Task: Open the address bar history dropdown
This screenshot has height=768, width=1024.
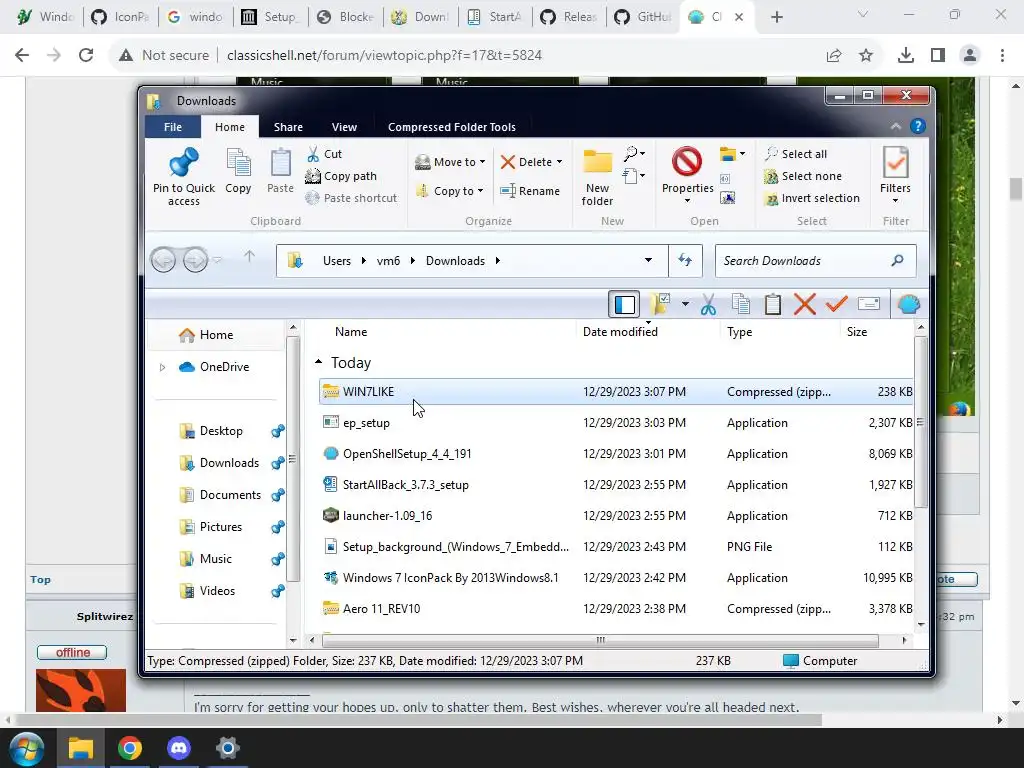Action: [x=648, y=260]
